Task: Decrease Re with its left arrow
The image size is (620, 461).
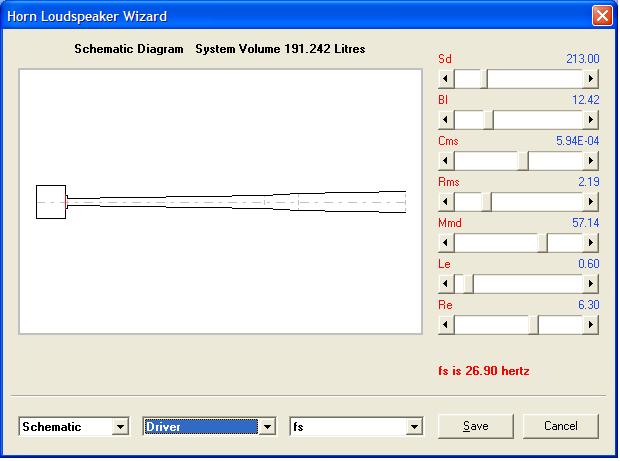Action: tap(446, 325)
